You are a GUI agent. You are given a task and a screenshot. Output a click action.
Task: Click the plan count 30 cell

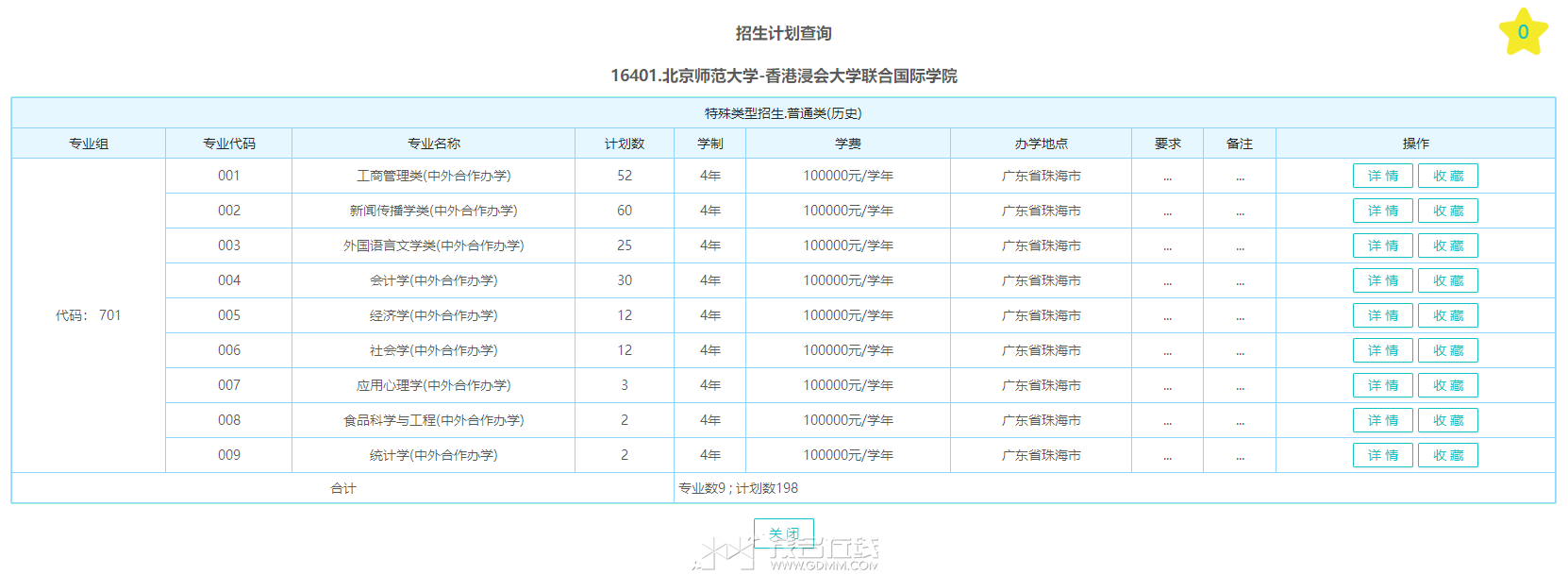click(x=625, y=280)
